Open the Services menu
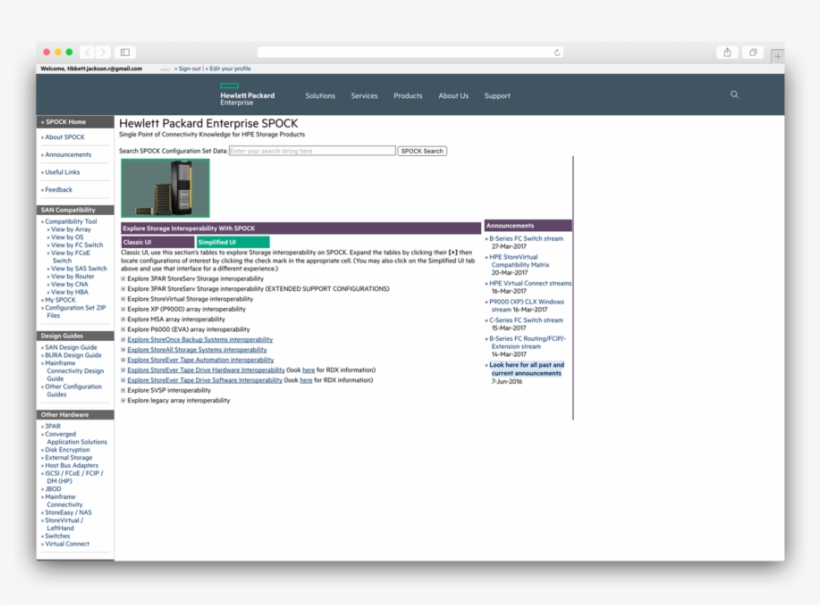The image size is (820, 605). pos(364,96)
